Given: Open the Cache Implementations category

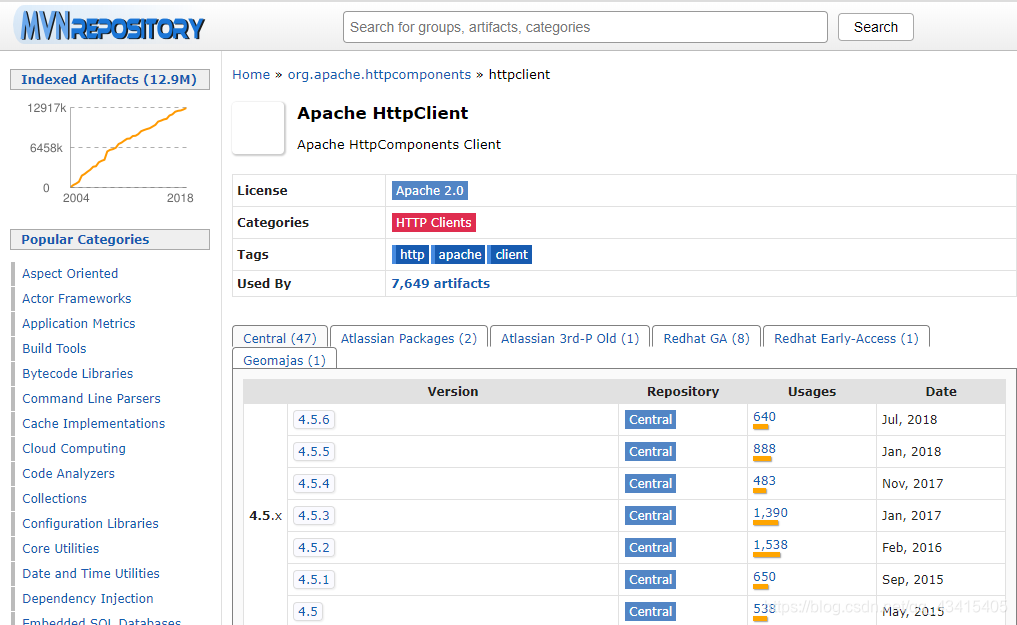Looking at the screenshot, I should pyautogui.click(x=93, y=423).
